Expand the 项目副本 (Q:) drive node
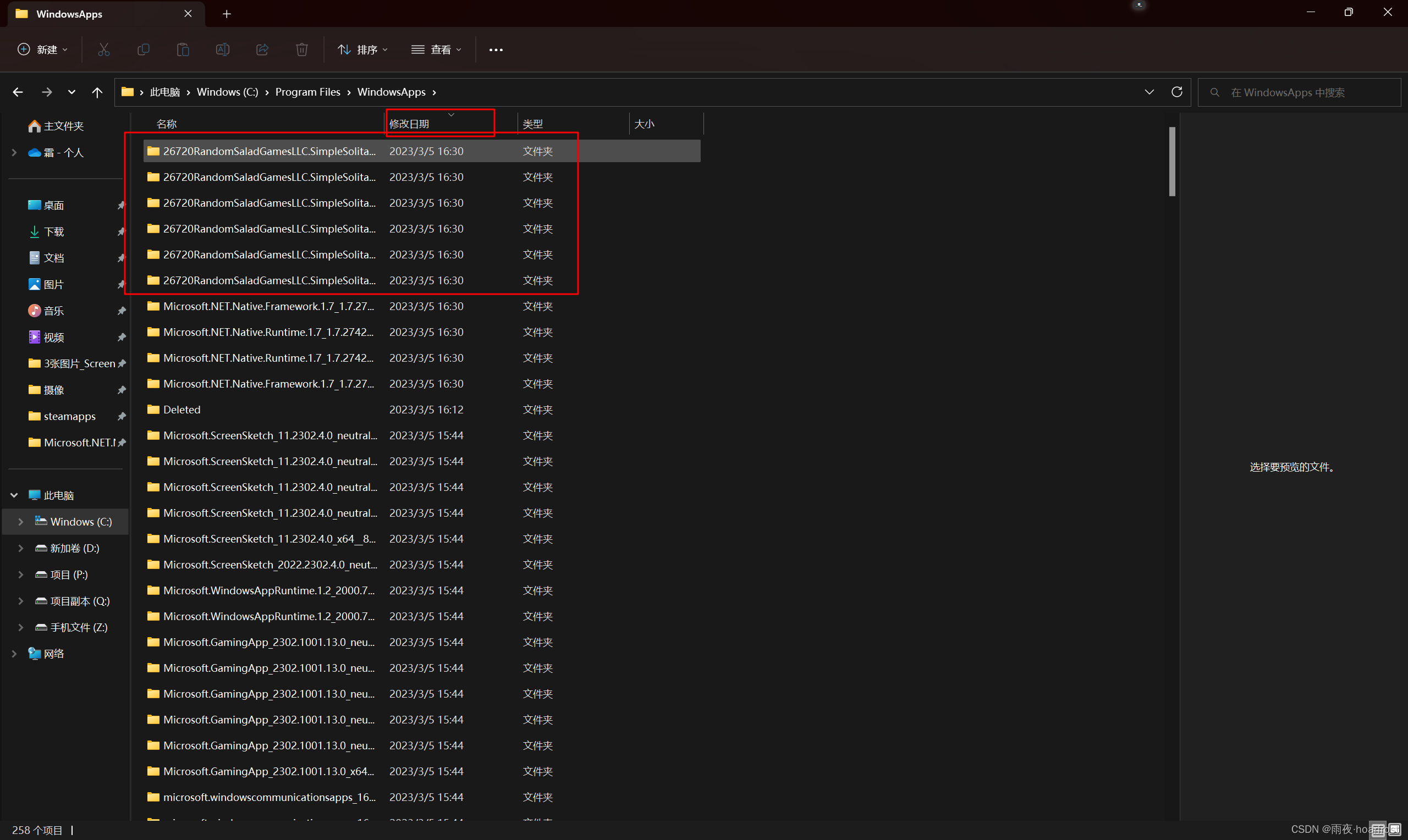This screenshot has height=840, width=1408. pos(21,601)
